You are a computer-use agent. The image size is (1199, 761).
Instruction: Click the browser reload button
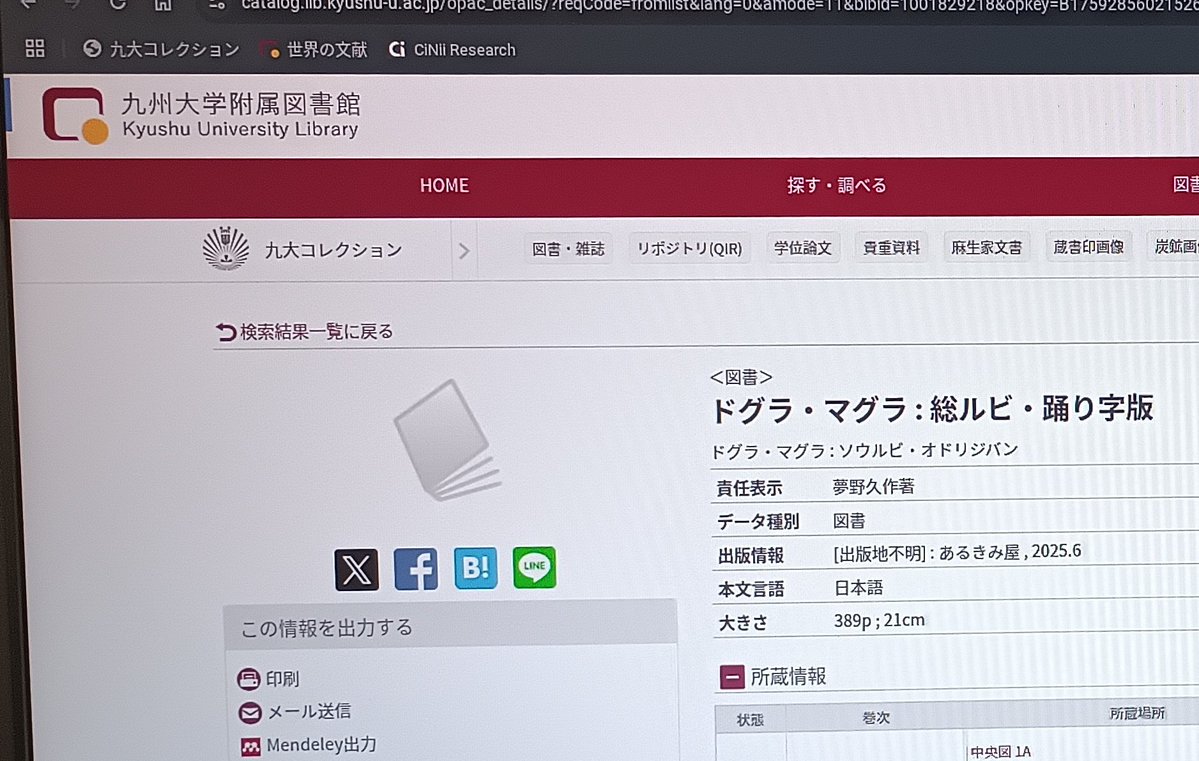tap(118, 5)
